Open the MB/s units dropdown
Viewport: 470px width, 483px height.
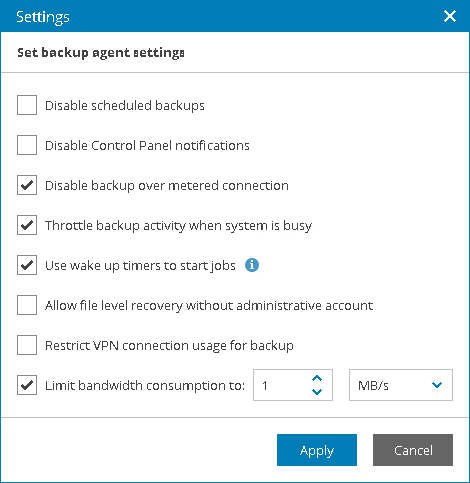(x=401, y=385)
